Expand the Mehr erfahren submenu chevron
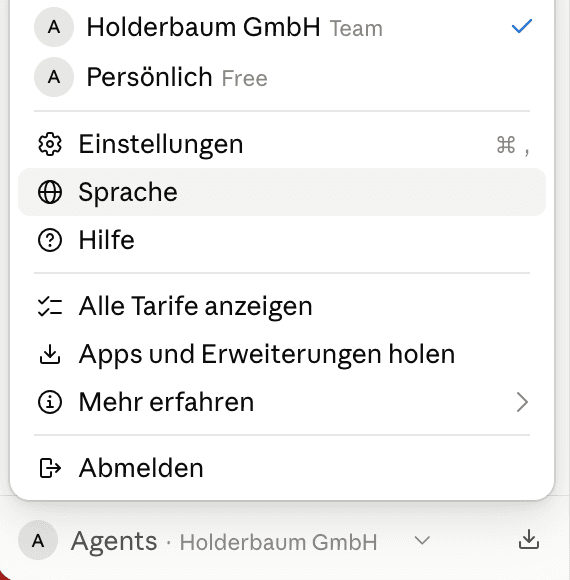This screenshot has height=580, width=570. coord(522,402)
